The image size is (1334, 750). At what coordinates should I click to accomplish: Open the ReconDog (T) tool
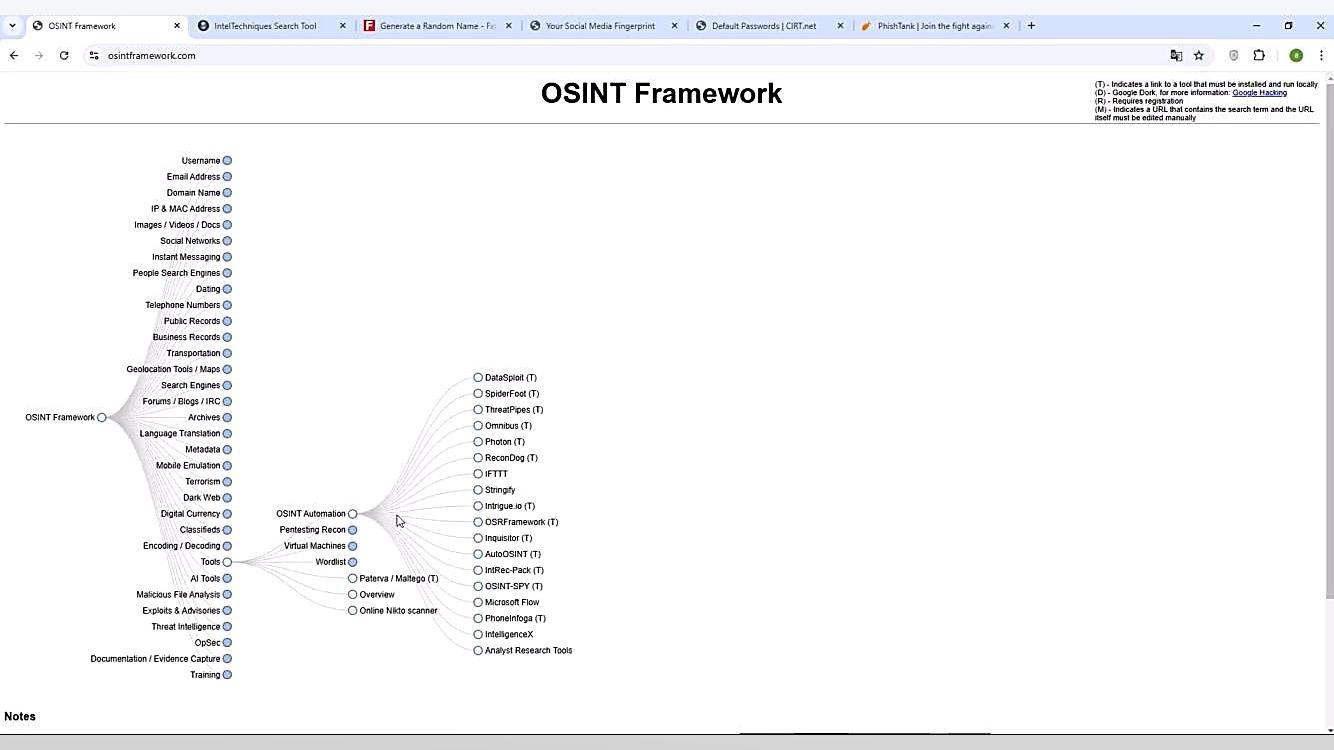(511, 458)
